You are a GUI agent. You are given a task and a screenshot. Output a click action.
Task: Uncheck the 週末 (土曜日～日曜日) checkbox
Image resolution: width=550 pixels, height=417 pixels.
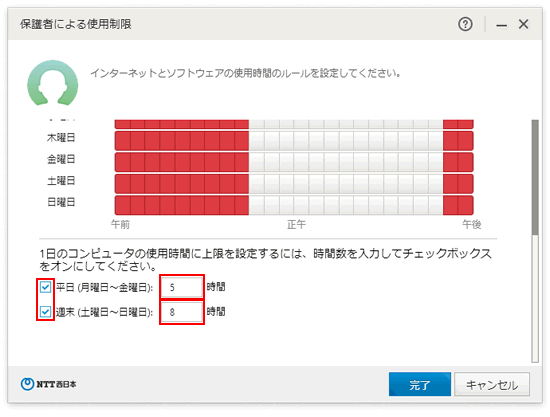tap(45, 311)
